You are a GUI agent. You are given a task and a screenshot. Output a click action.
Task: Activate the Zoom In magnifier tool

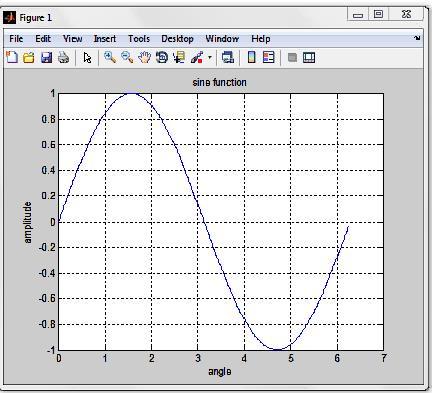[x=110, y=57]
